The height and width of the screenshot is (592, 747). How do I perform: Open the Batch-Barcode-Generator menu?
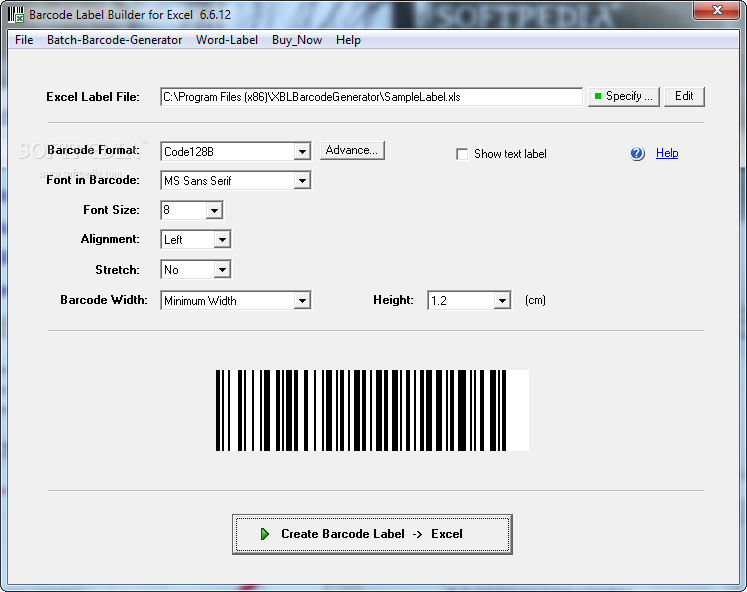(x=114, y=40)
